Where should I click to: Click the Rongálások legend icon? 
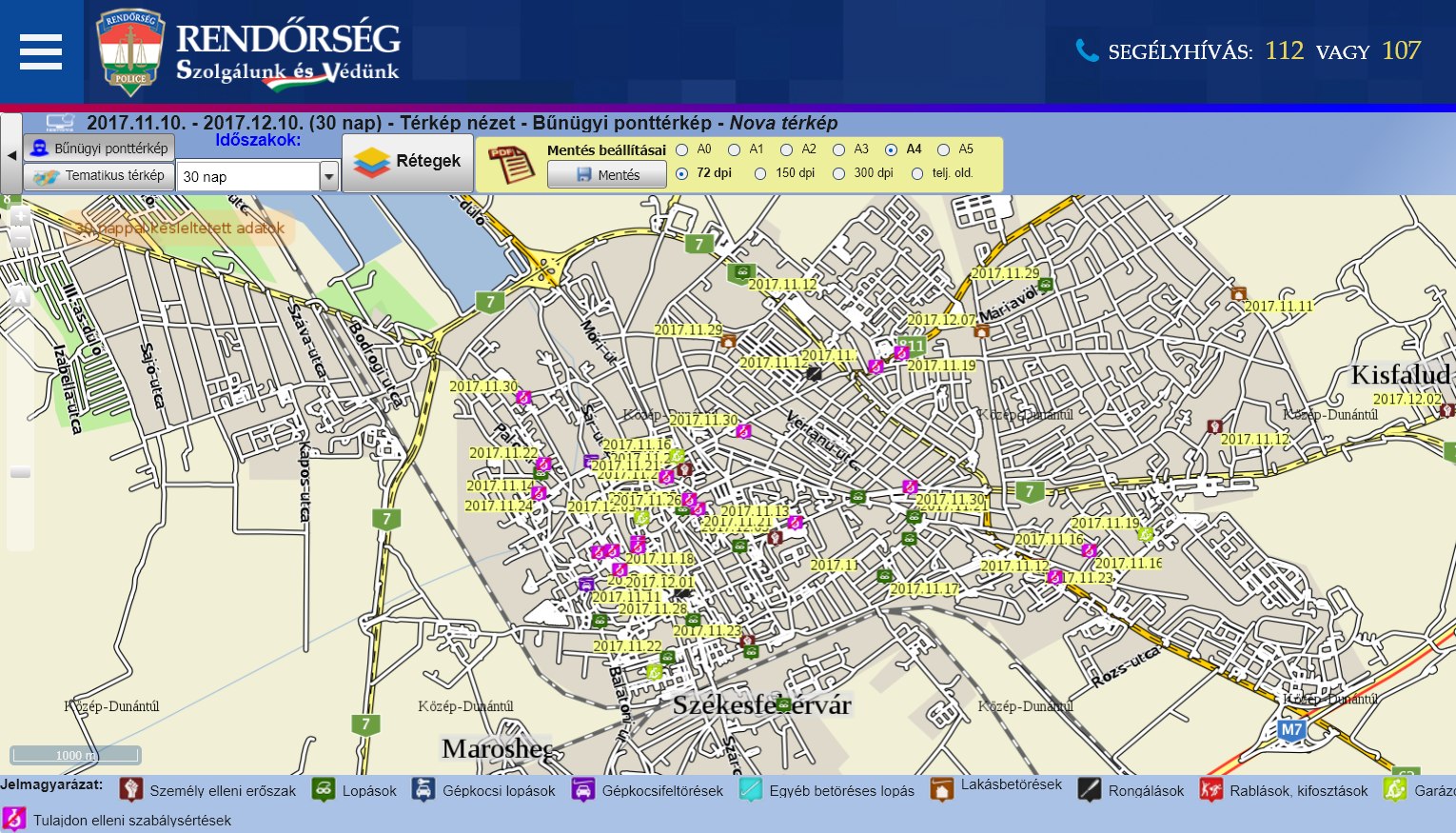(x=1089, y=789)
